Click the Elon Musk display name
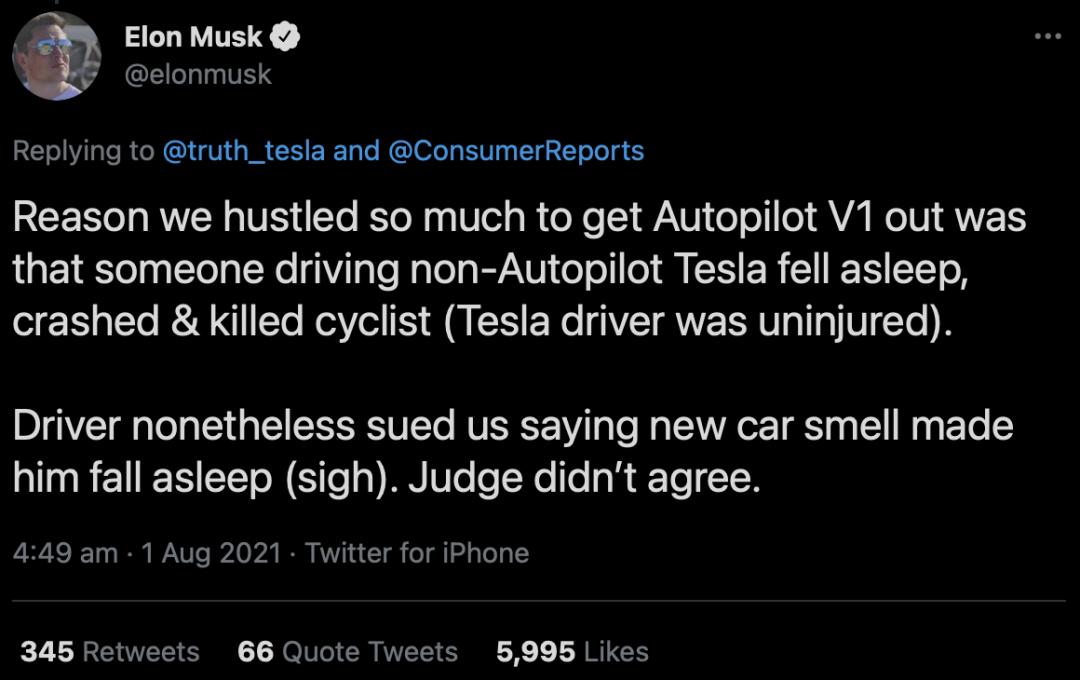 193,38
